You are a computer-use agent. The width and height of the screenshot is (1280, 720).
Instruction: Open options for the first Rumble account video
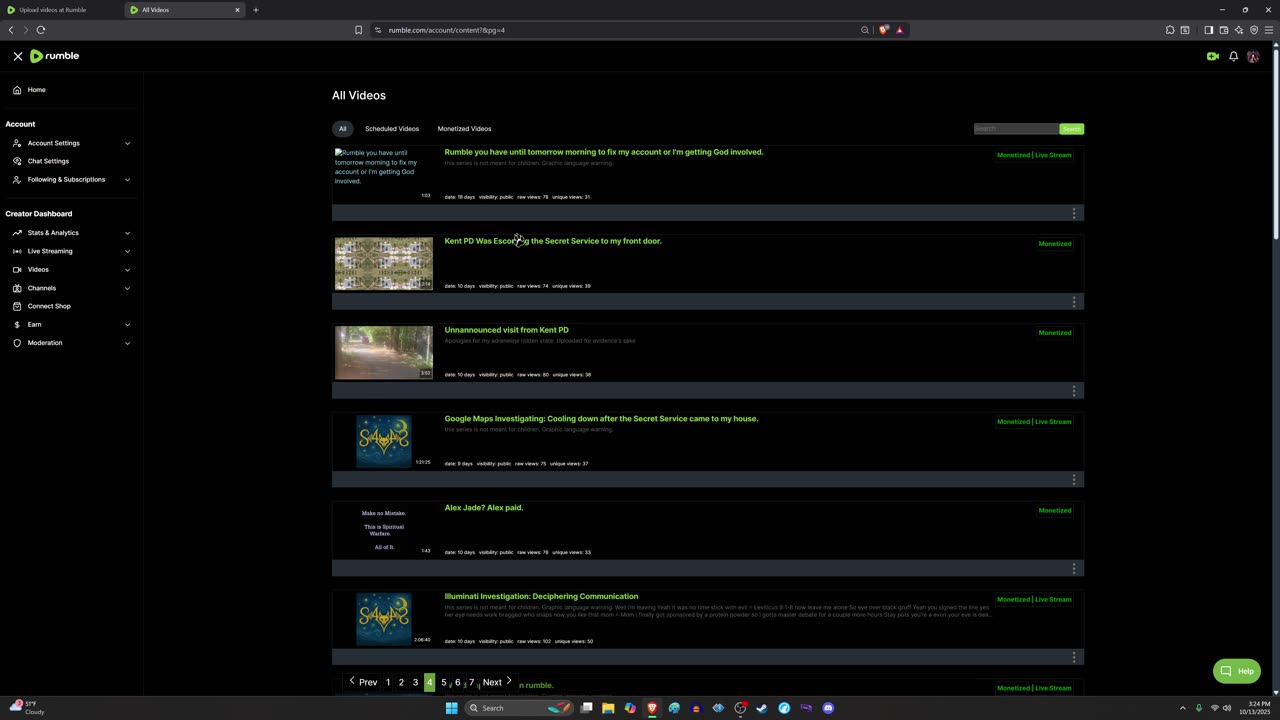(x=1074, y=213)
